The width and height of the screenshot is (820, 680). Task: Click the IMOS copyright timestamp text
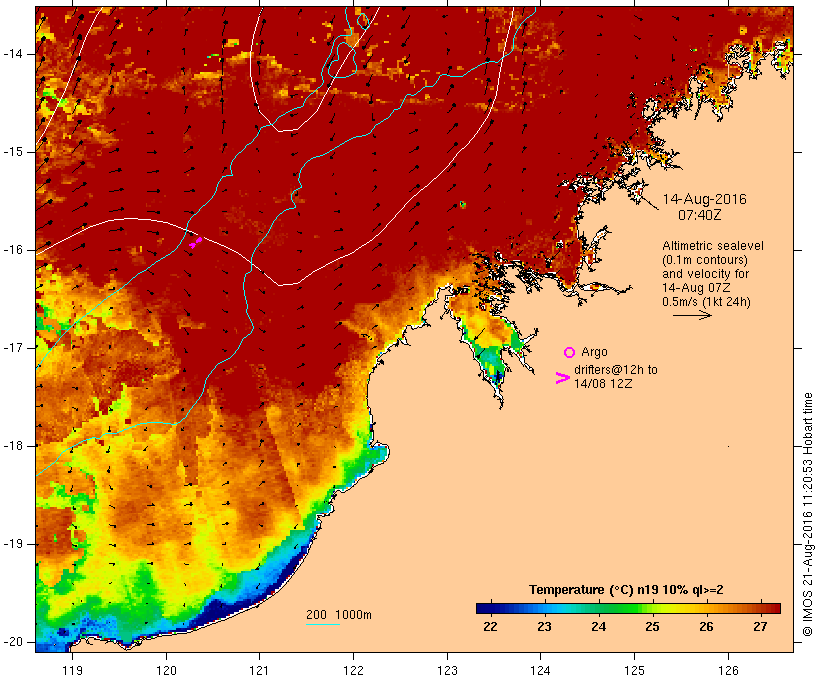pos(808,515)
